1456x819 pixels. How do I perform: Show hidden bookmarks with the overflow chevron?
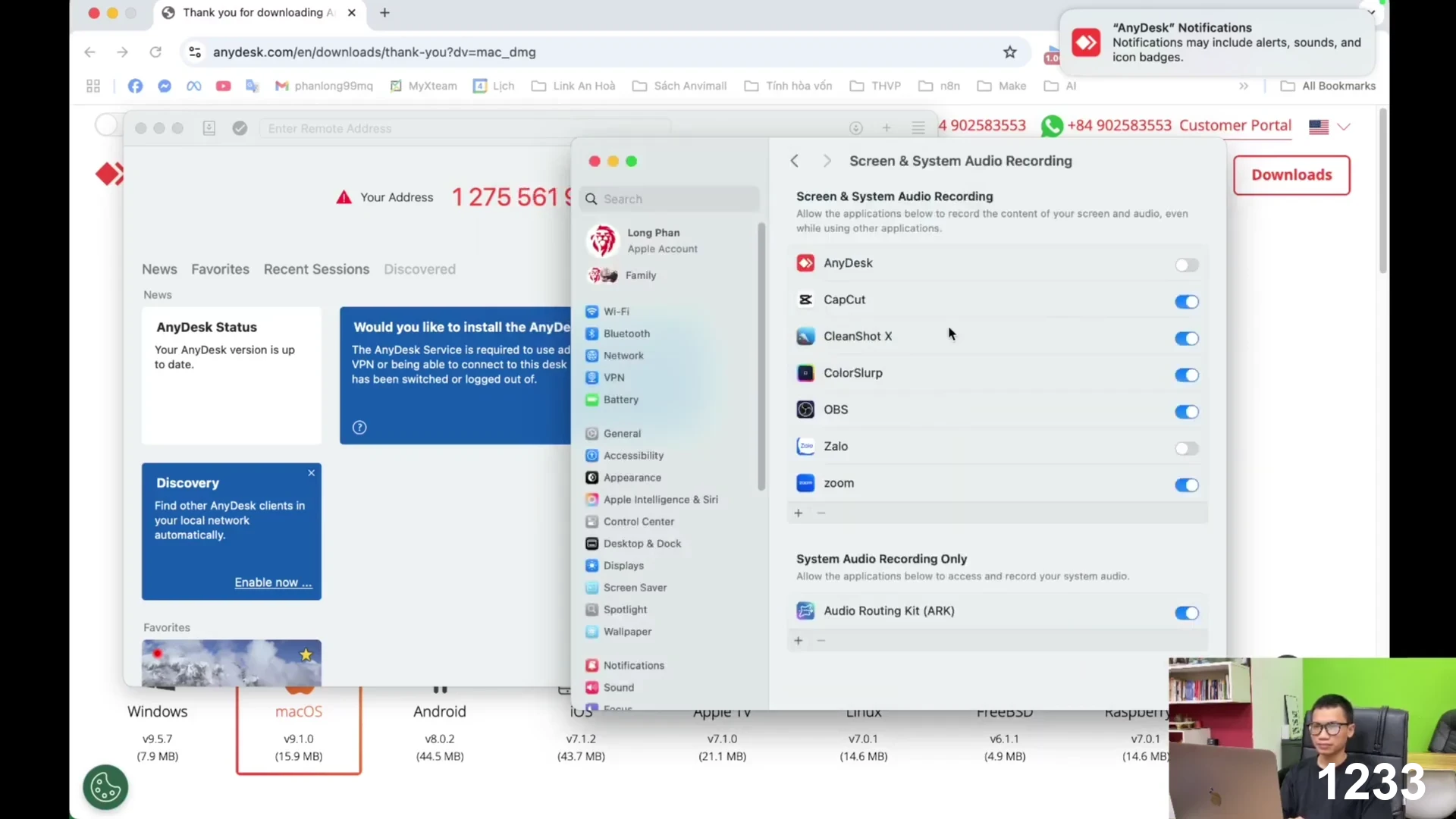[x=1244, y=86]
